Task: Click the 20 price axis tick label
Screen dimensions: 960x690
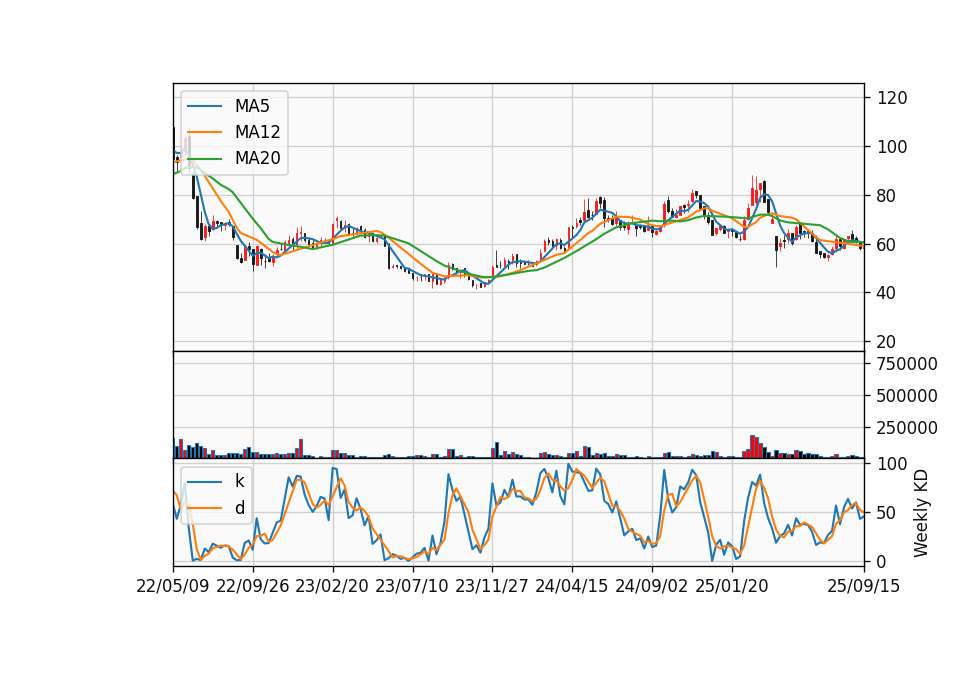Action: (886, 342)
